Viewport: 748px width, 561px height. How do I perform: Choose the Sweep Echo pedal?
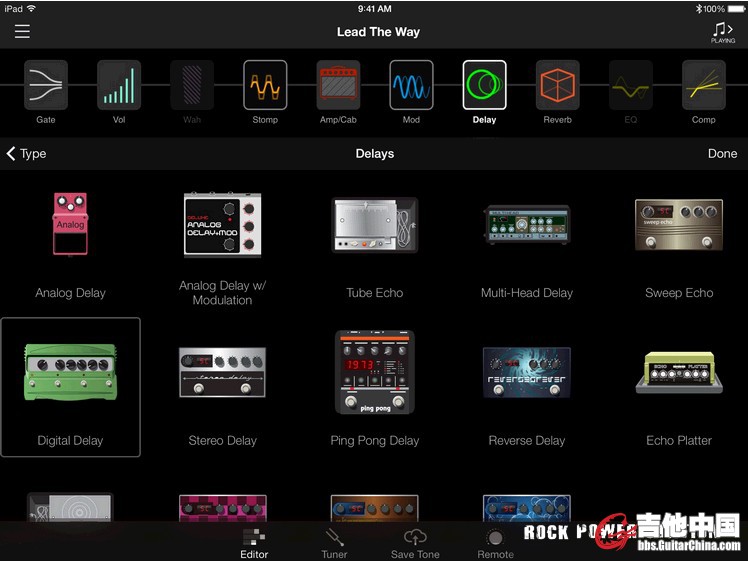click(x=679, y=225)
